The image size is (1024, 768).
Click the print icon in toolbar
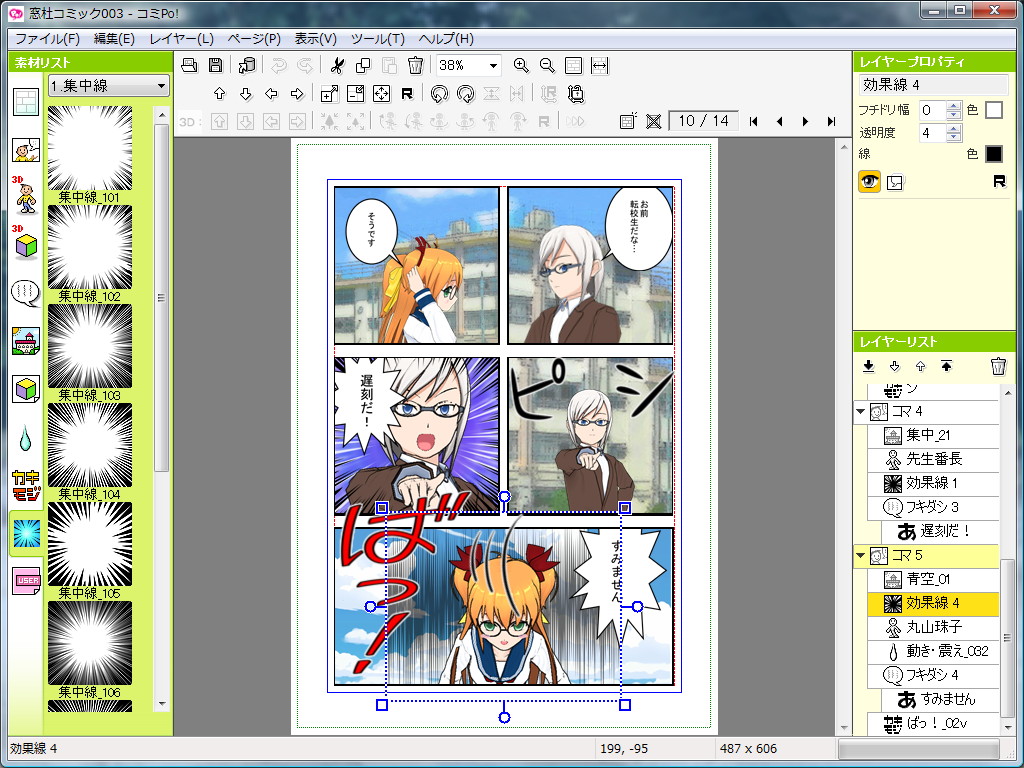point(189,65)
